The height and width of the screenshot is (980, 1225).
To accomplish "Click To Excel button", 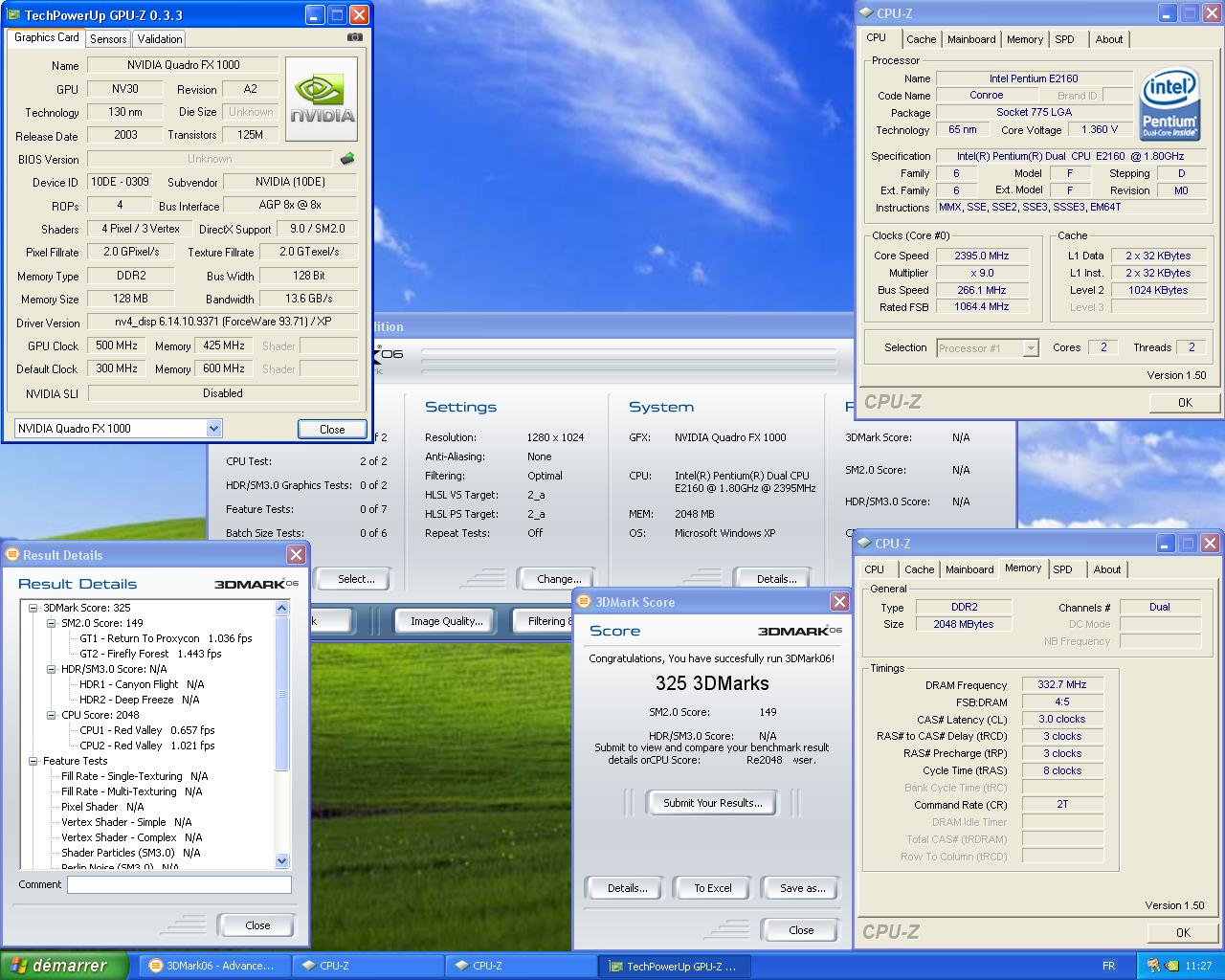I will tap(713, 888).
